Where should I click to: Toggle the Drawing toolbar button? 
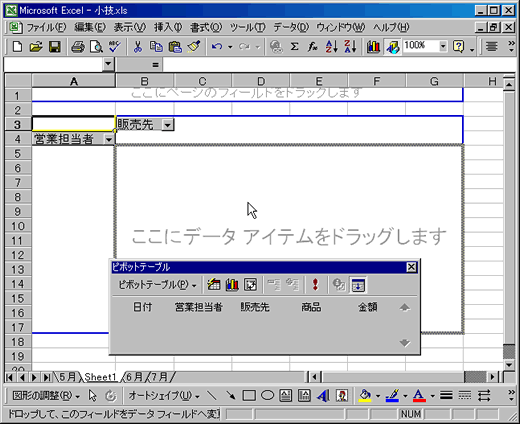coord(392,47)
